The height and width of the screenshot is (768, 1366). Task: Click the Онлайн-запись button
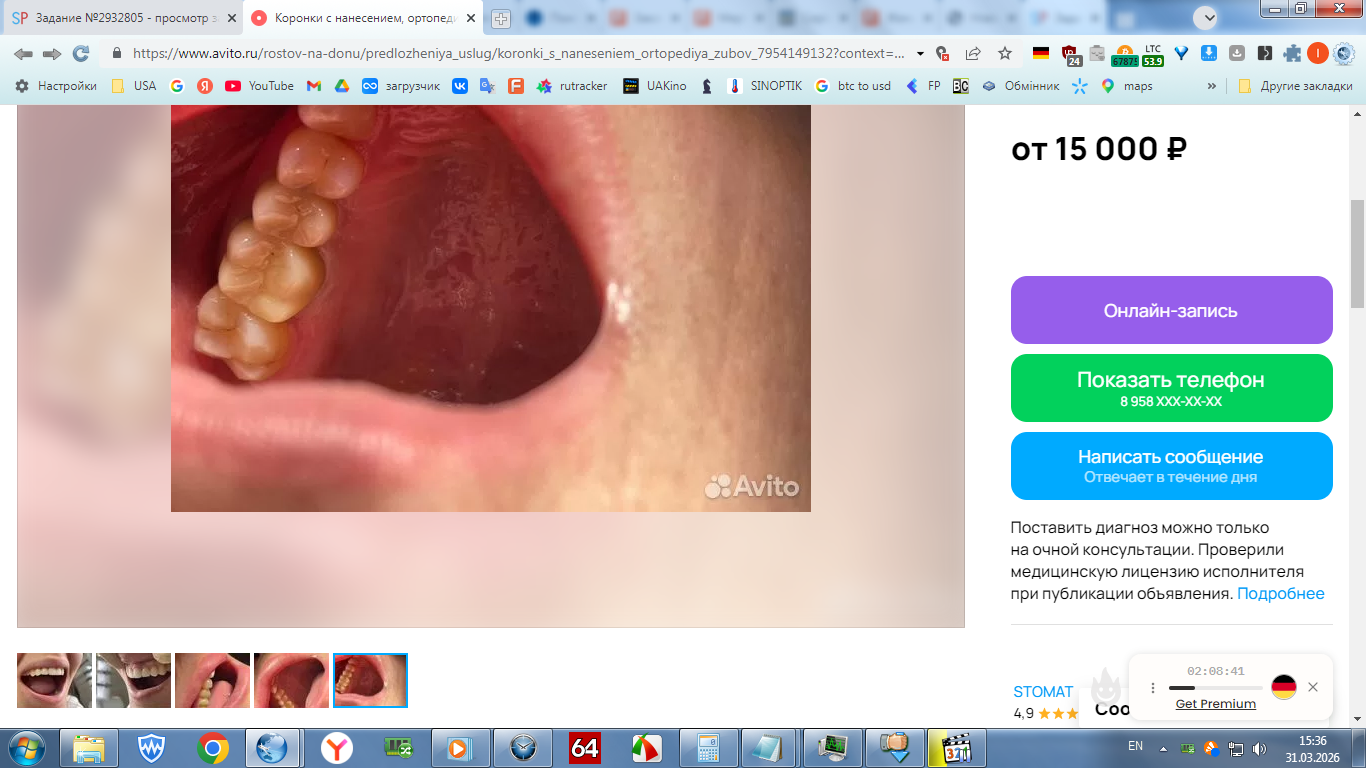click(x=1172, y=310)
